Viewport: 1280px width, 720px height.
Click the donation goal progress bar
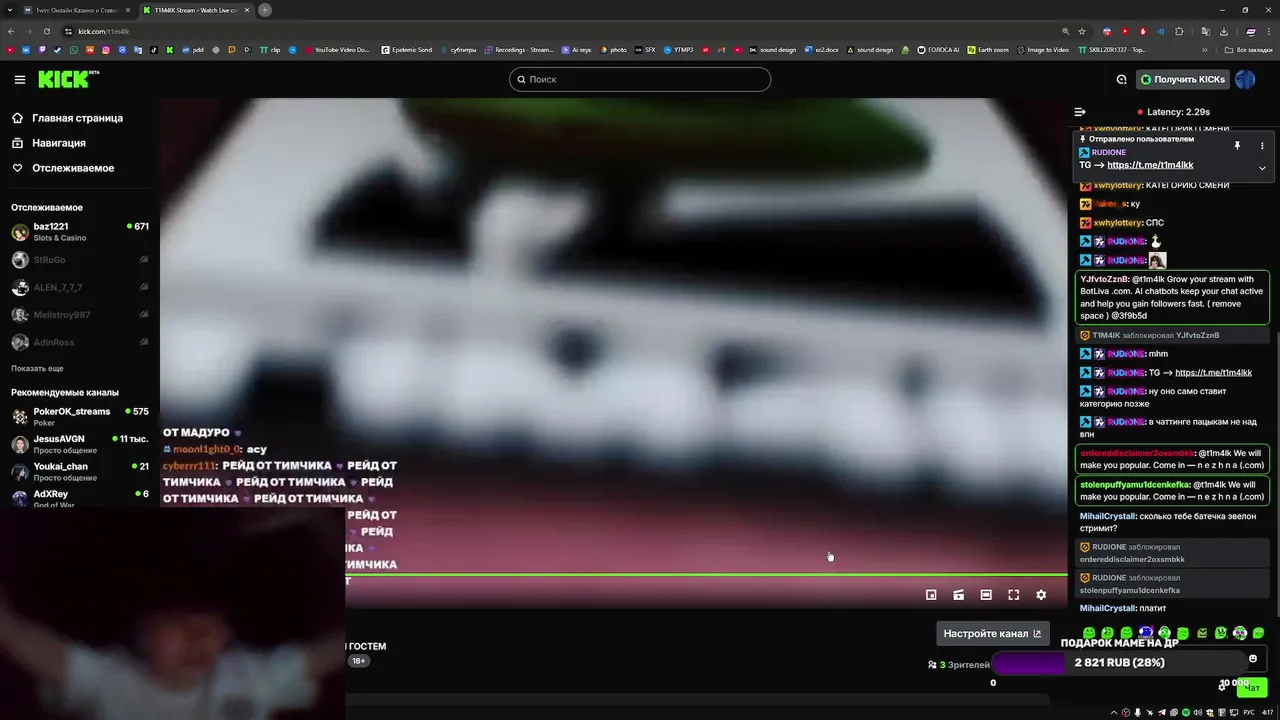[1119, 663]
